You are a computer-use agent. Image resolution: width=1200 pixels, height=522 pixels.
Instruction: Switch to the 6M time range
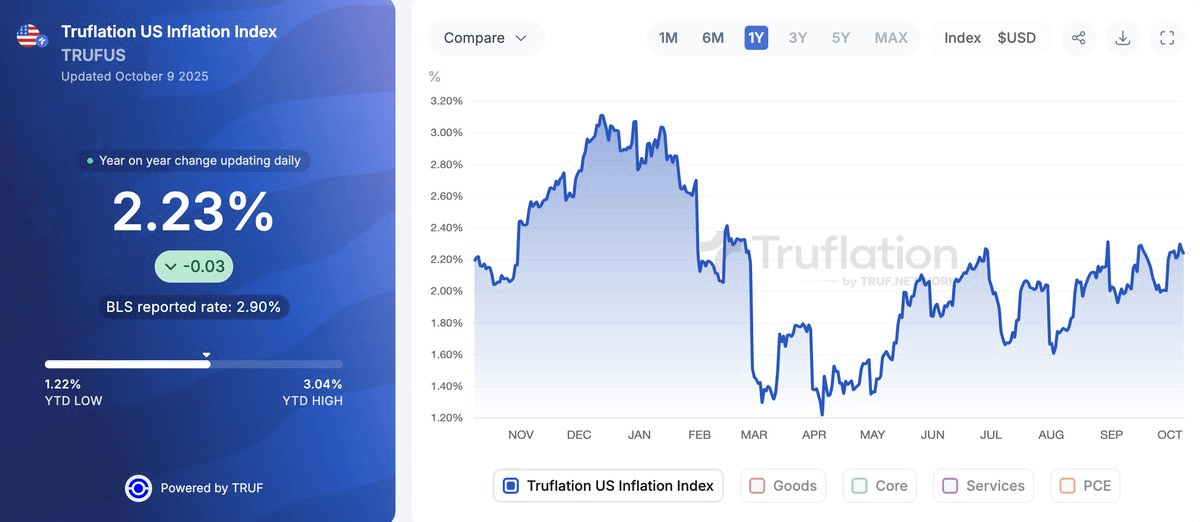tap(713, 38)
